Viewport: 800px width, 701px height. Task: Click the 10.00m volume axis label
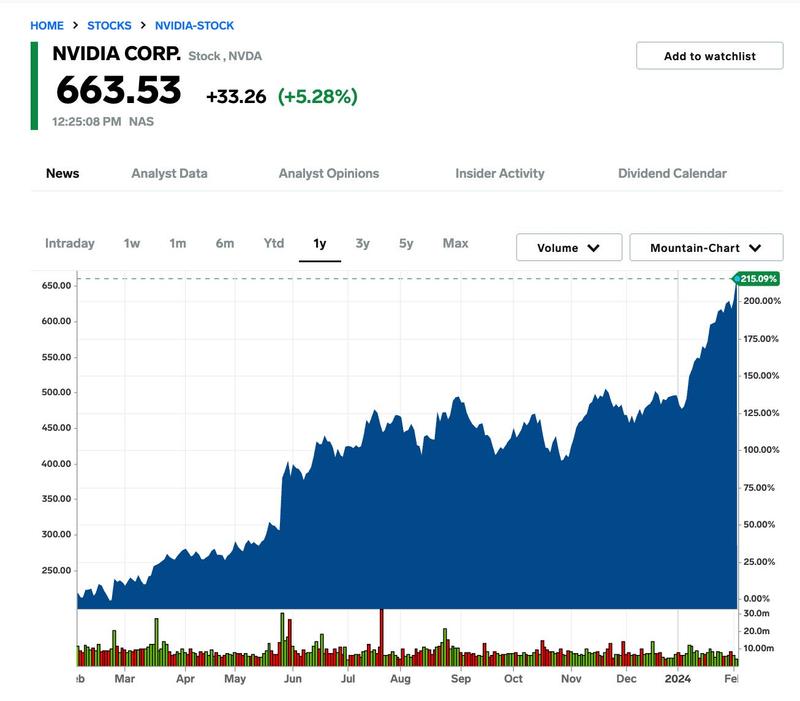click(758, 648)
